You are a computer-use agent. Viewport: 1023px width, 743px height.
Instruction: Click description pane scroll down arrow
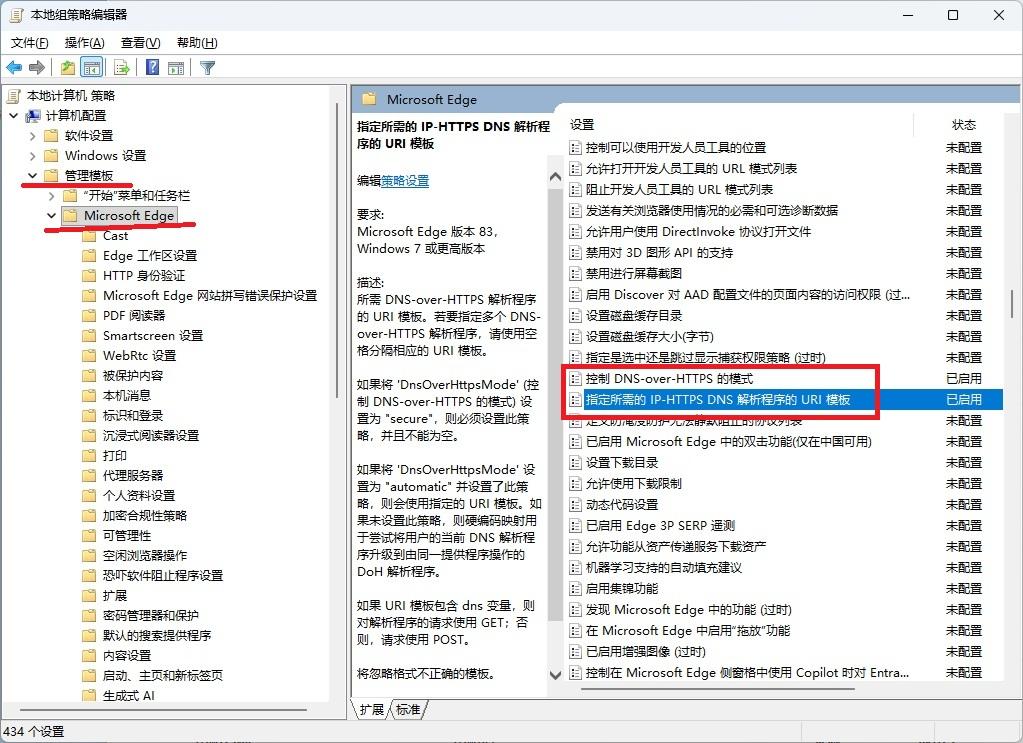(x=555, y=675)
